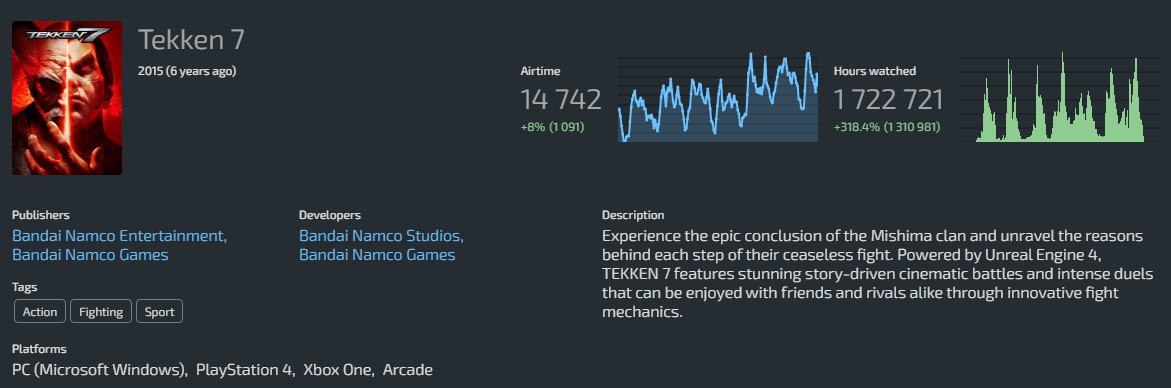Open Bandai Namco Studios developer link
Viewport: 1171px width, 388px height.
pyautogui.click(x=382, y=236)
